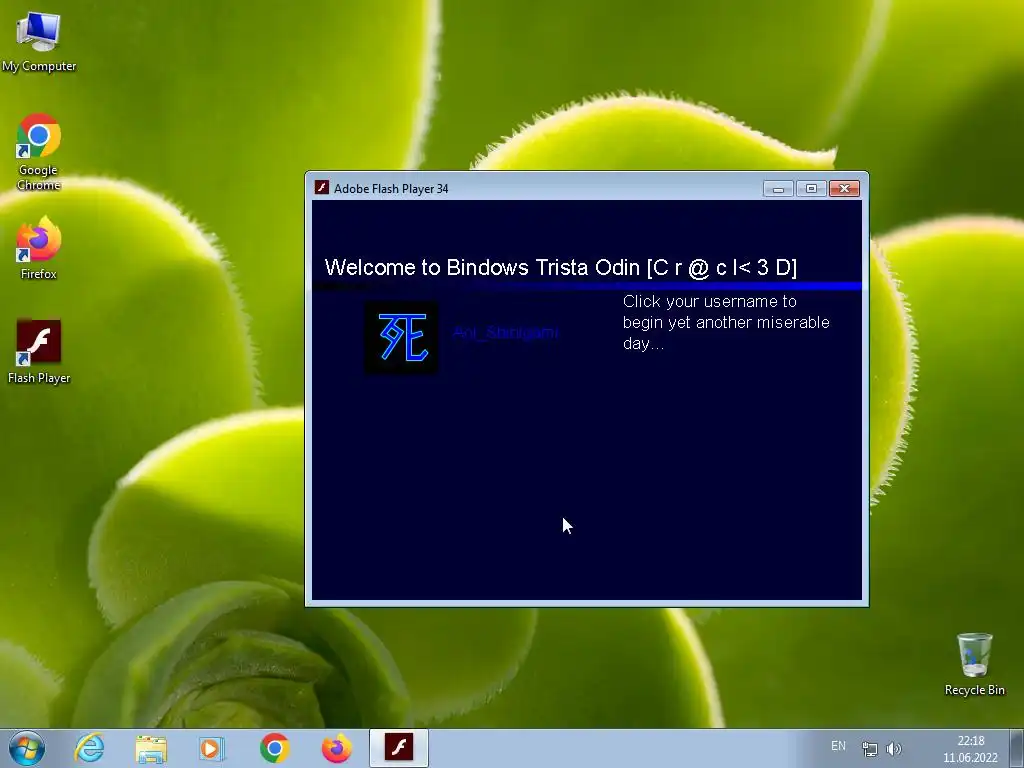Click the Windows Start orb
This screenshot has width=1024, height=768.
(27, 748)
